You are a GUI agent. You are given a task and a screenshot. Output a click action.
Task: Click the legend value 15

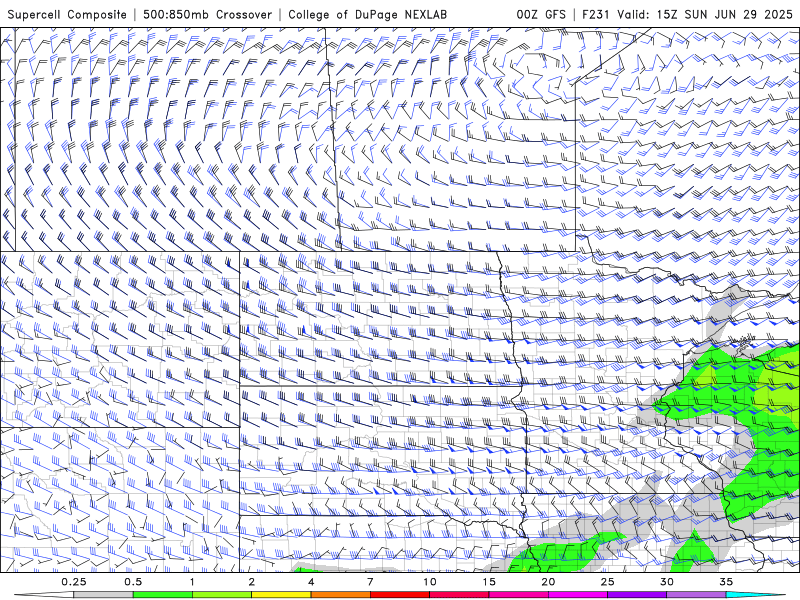pos(489,582)
